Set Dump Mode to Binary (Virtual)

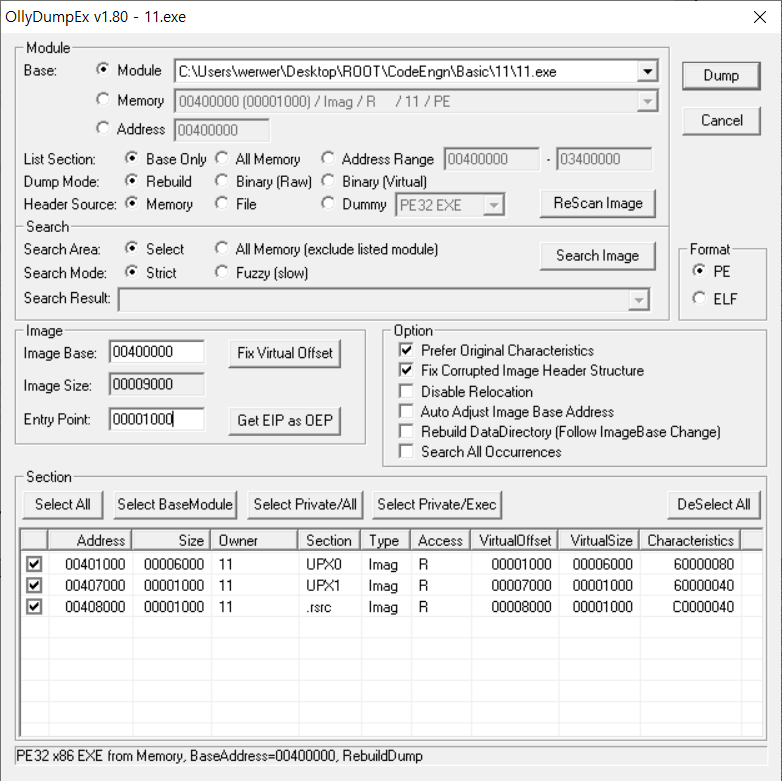pyautogui.click(x=328, y=181)
